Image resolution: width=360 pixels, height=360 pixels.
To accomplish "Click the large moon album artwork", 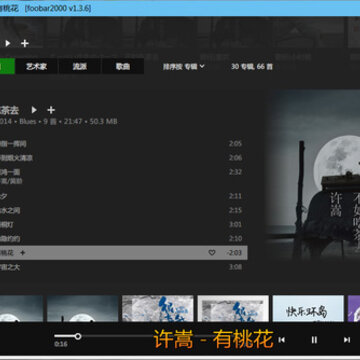I will (x=313, y=175).
